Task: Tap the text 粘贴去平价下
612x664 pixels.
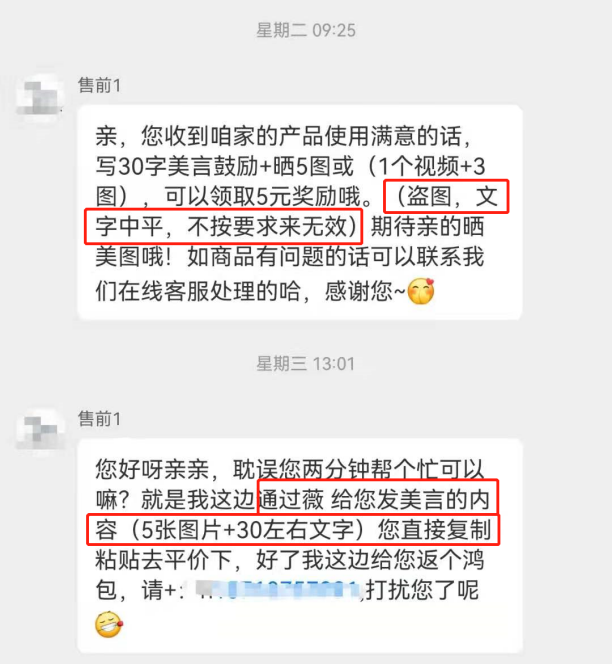Action: click(163, 560)
